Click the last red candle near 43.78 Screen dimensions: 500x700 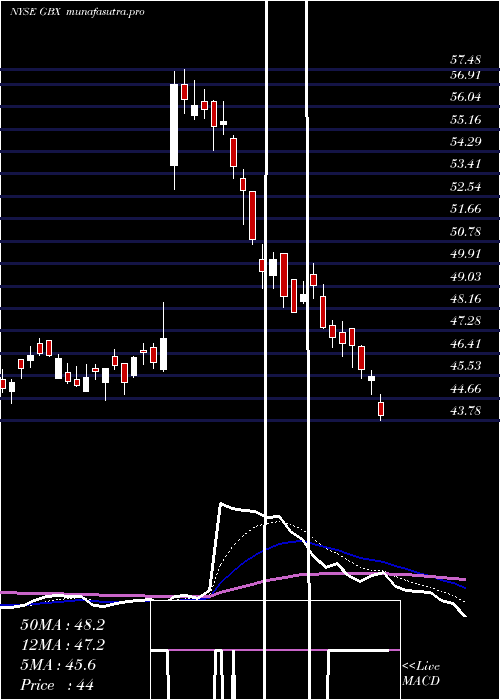(x=381, y=408)
